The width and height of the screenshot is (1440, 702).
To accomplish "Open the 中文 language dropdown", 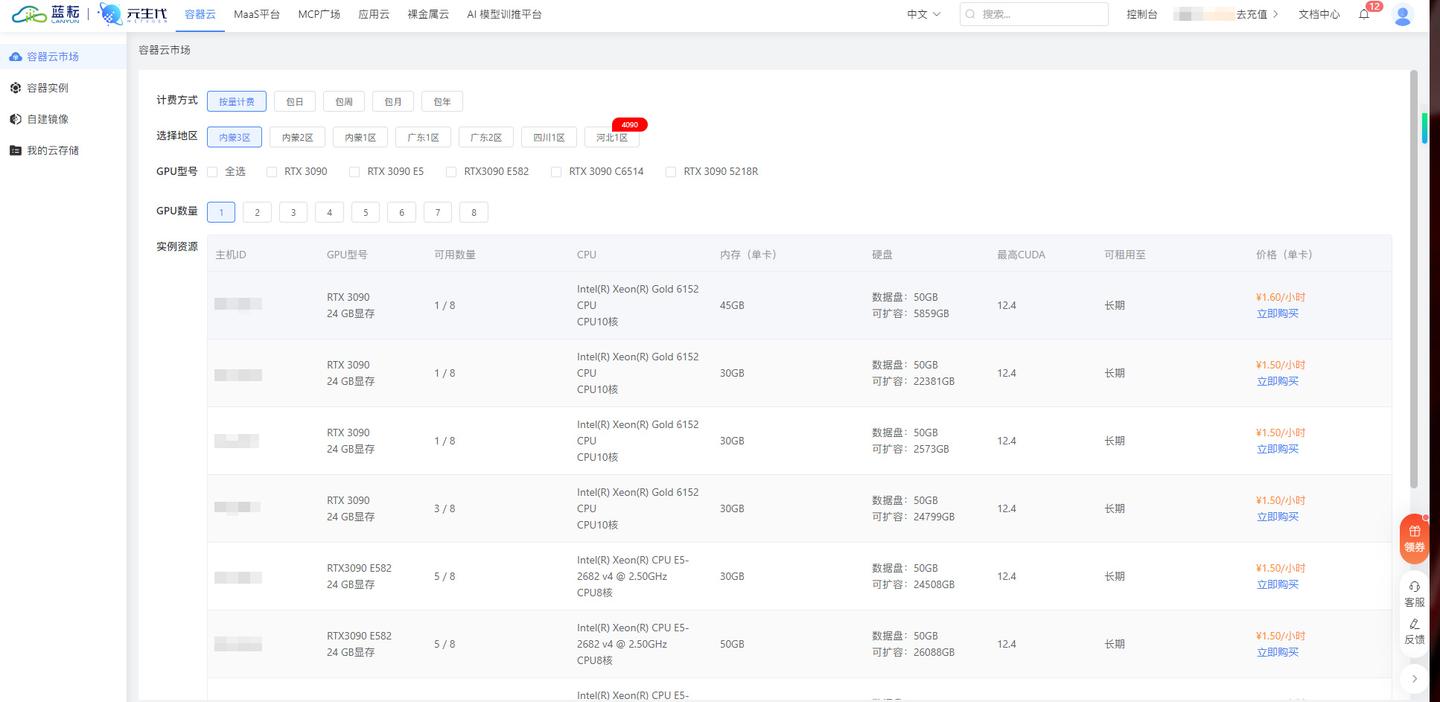I will click(x=923, y=14).
